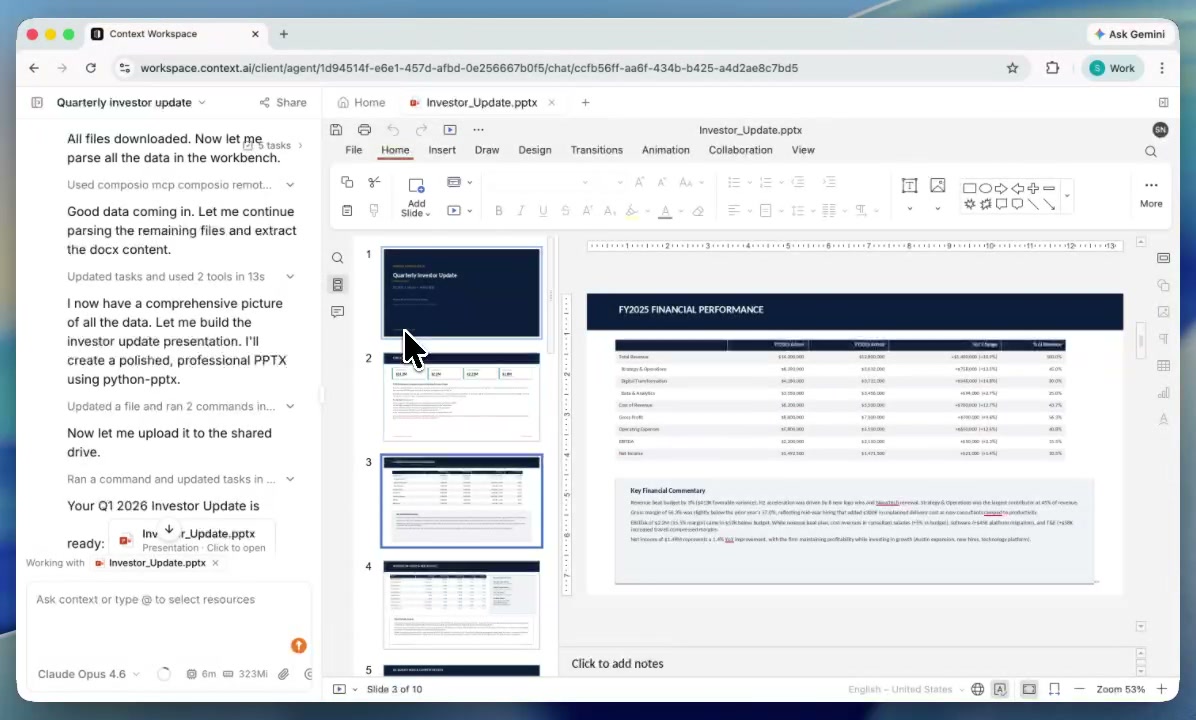Click the Redo arrow icon

pos(421,130)
